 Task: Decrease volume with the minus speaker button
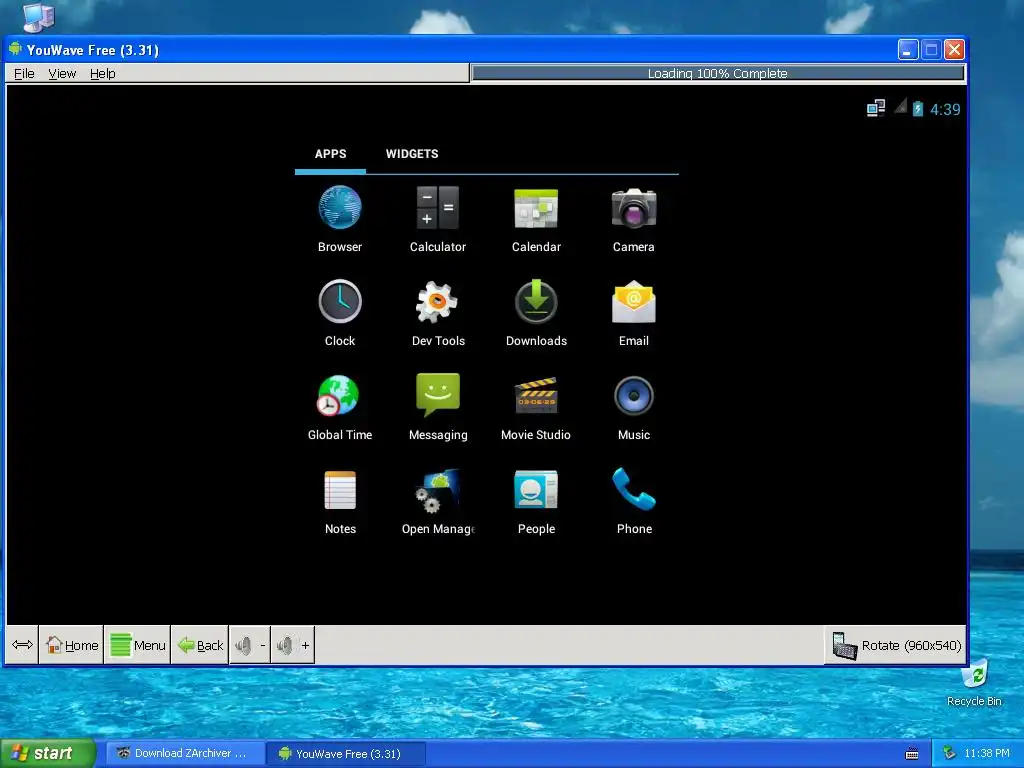(250, 645)
